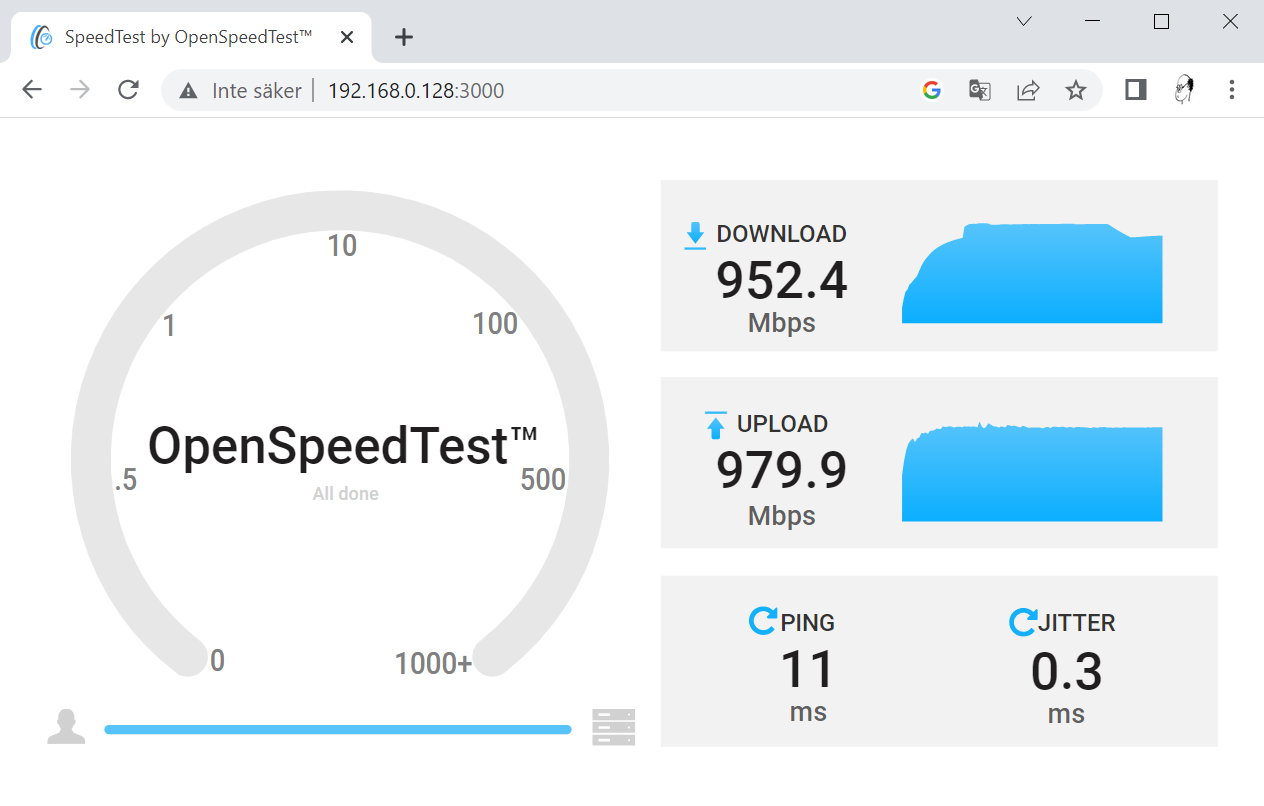The height and width of the screenshot is (806, 1264).
Task: Click the 500 gauge mark
Action: 543,480
